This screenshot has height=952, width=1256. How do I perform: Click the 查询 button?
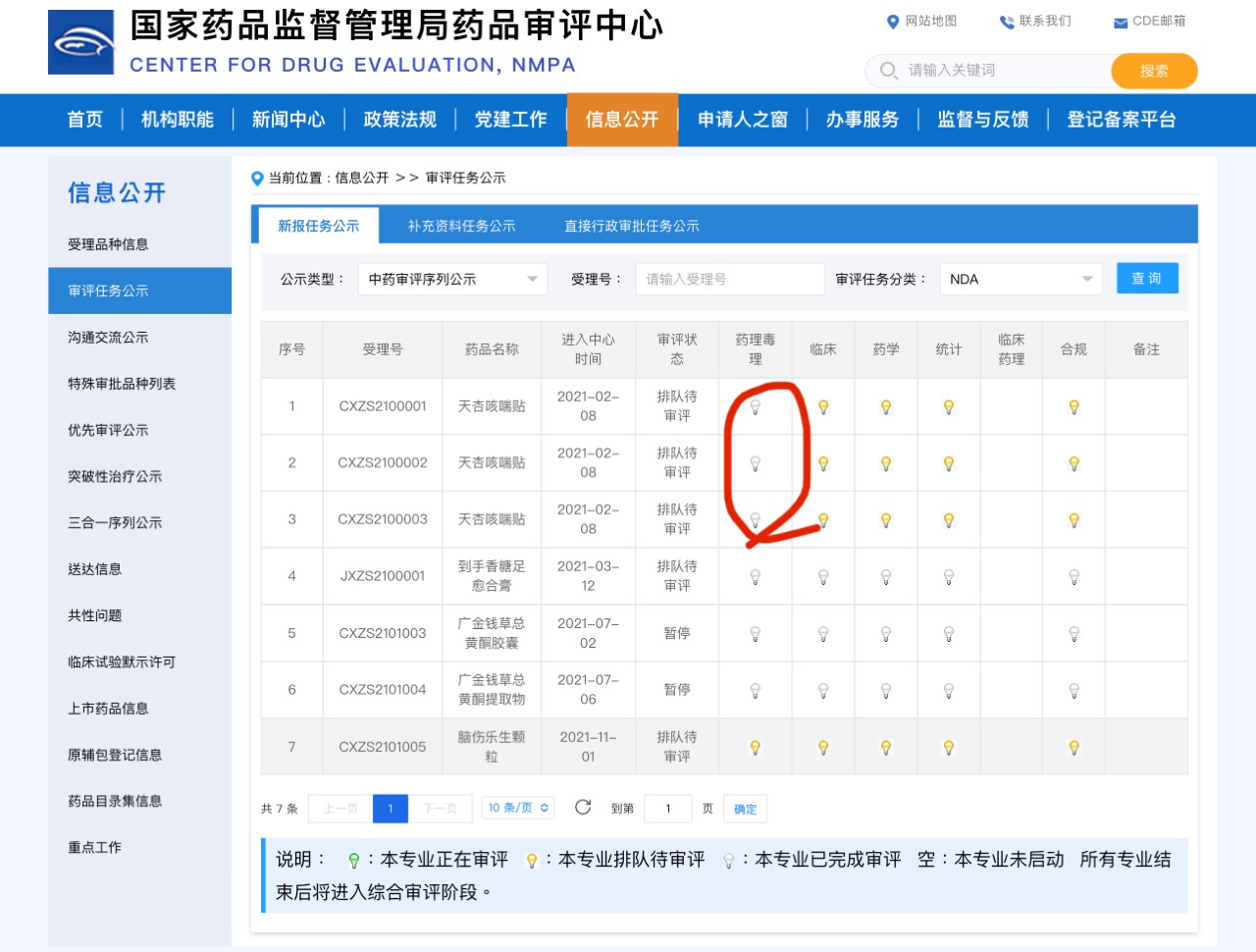tap(1146, 279)
